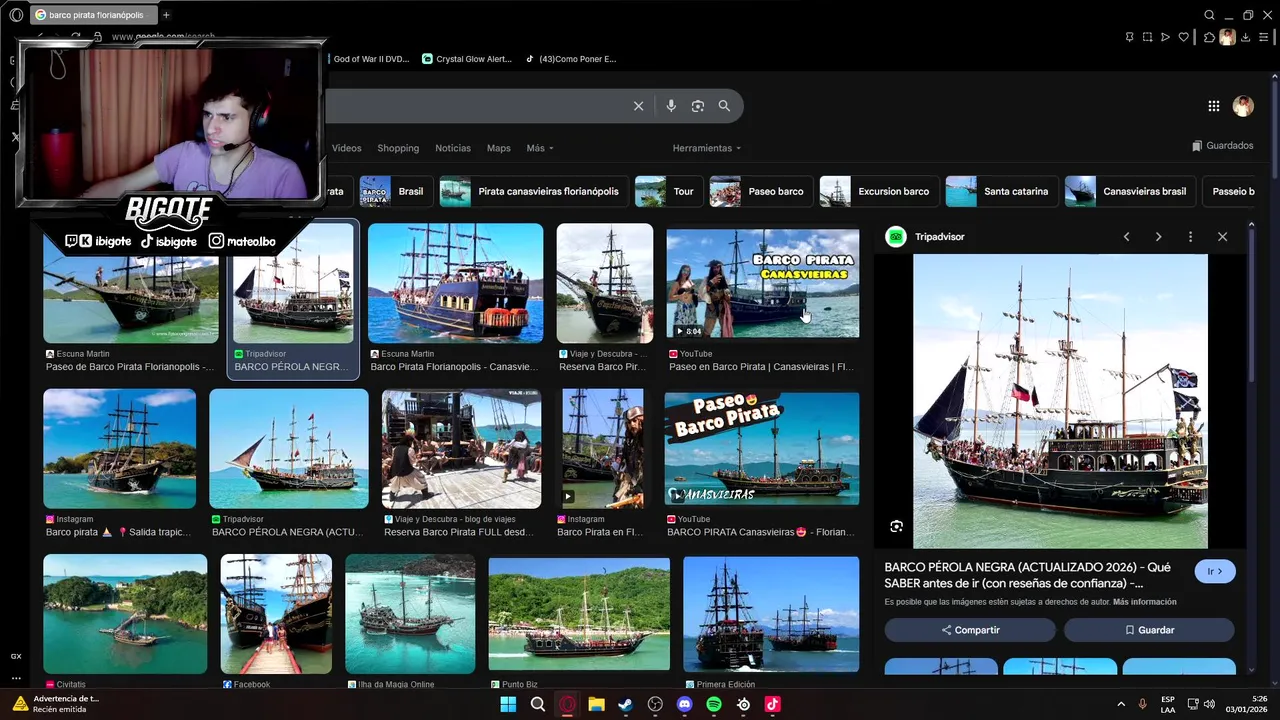
Task: Open the Opera easy setup sliders icon
Action: (x=1263, y=37)
